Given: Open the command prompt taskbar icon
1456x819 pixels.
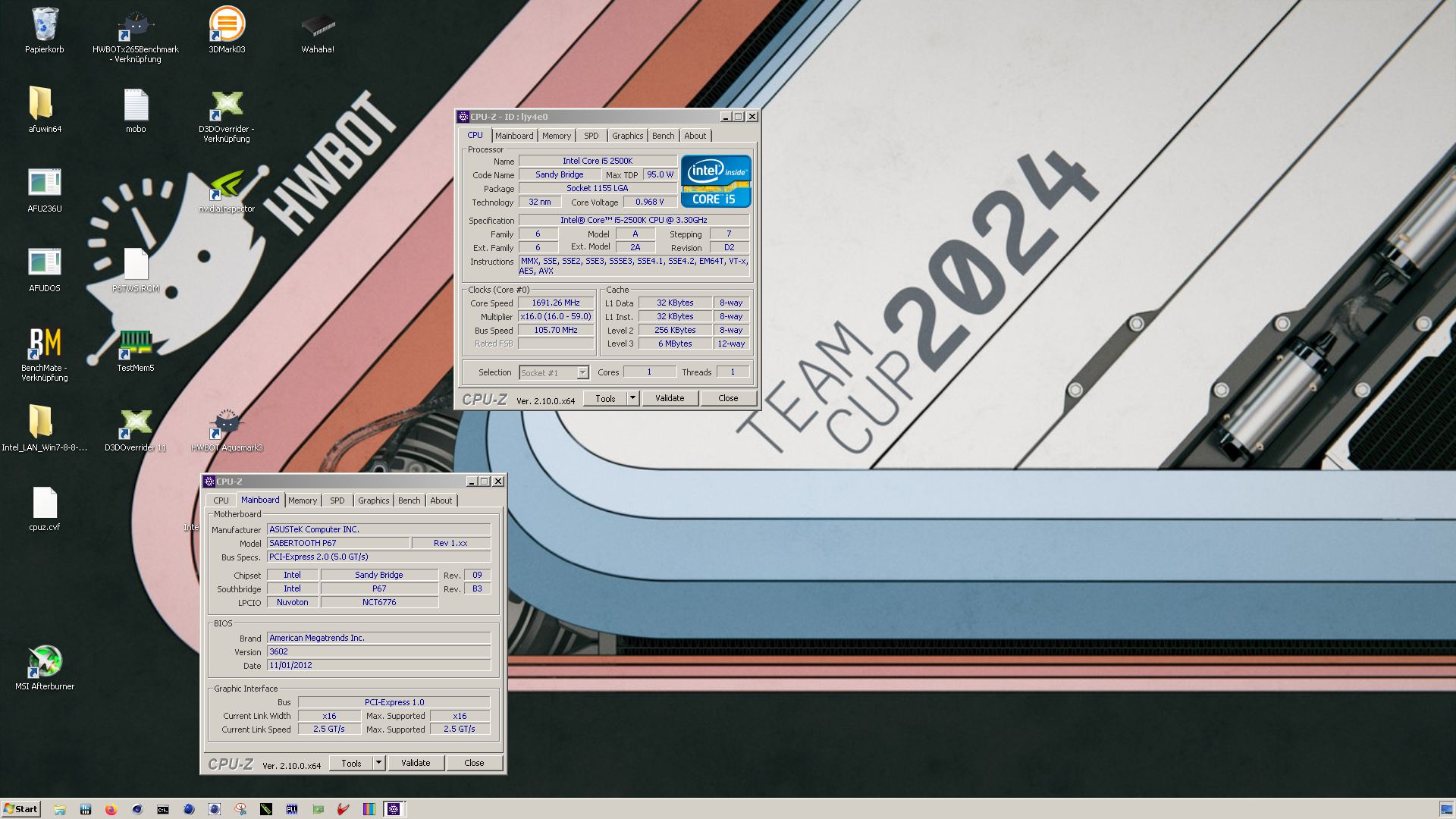Looking at the screenshot, I should pyautogui.click(x=163, y=809).
